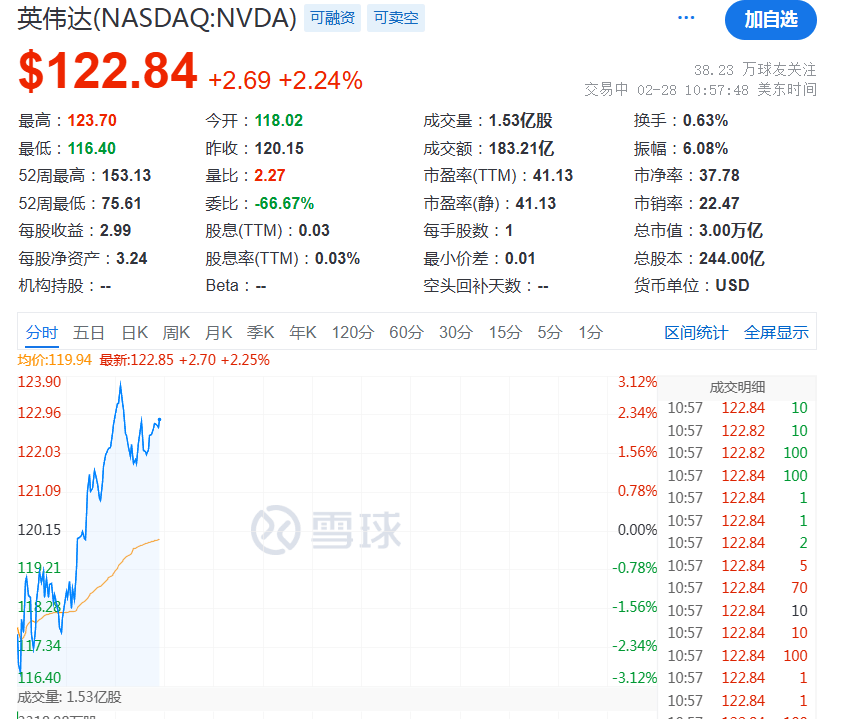Click the trade row with volume 5
The height and width of the screenshot is (719, 842).
click(737, 565)
